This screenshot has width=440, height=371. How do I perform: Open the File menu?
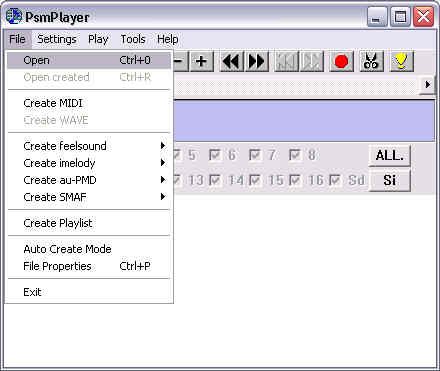(x=17, y=39)
